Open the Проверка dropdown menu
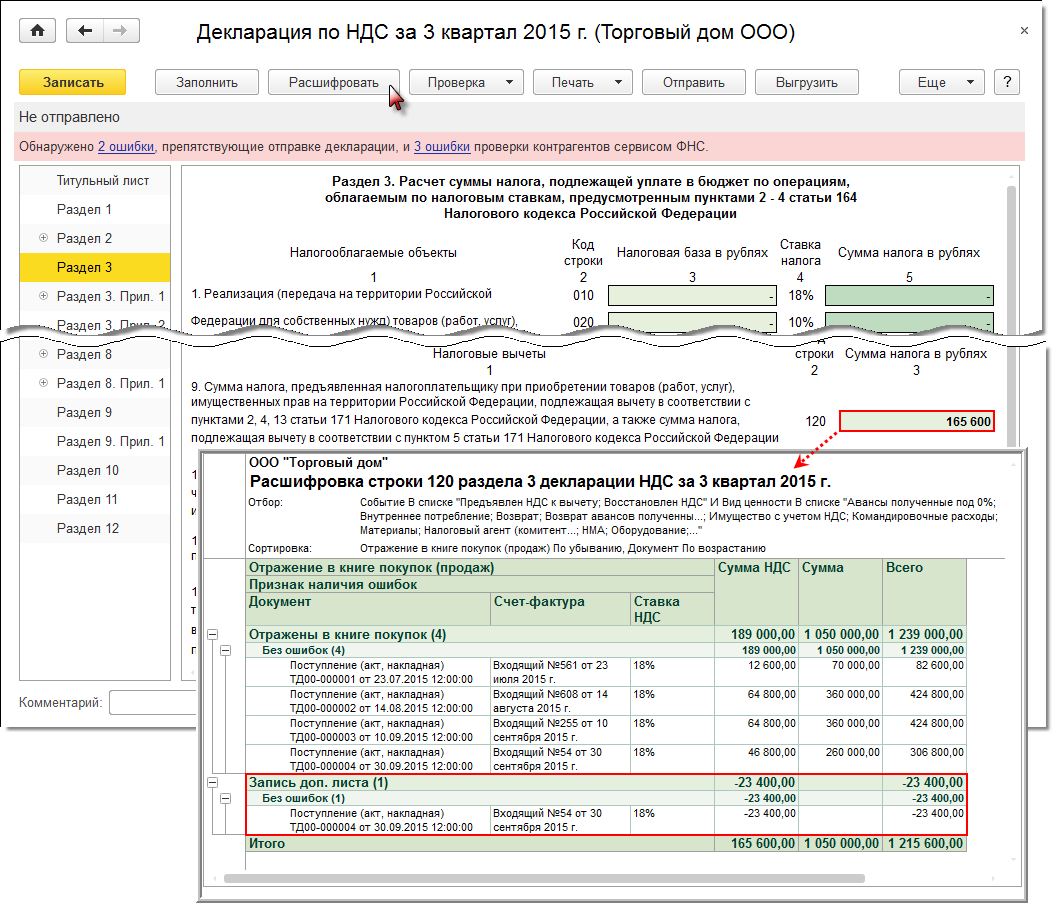The width and height of the screenshot is (1052, 904). [x=466, y=82]
